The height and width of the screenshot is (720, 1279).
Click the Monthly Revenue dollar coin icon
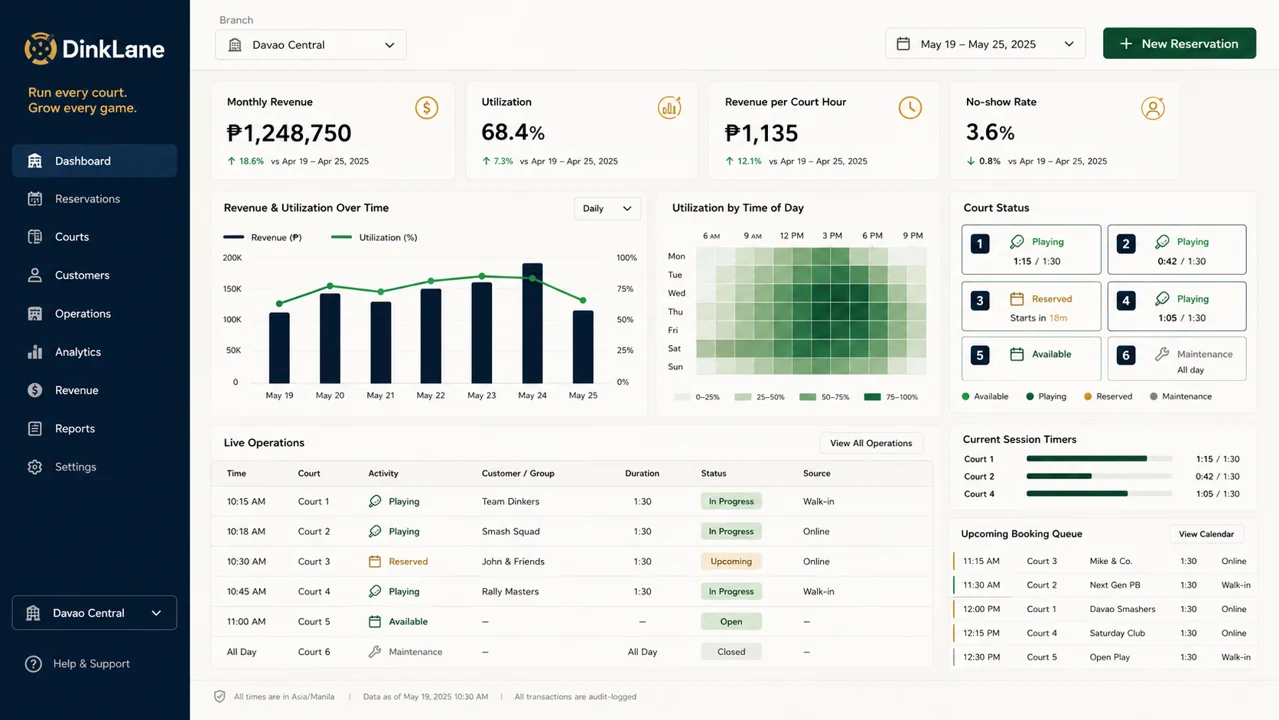point(427,107)
